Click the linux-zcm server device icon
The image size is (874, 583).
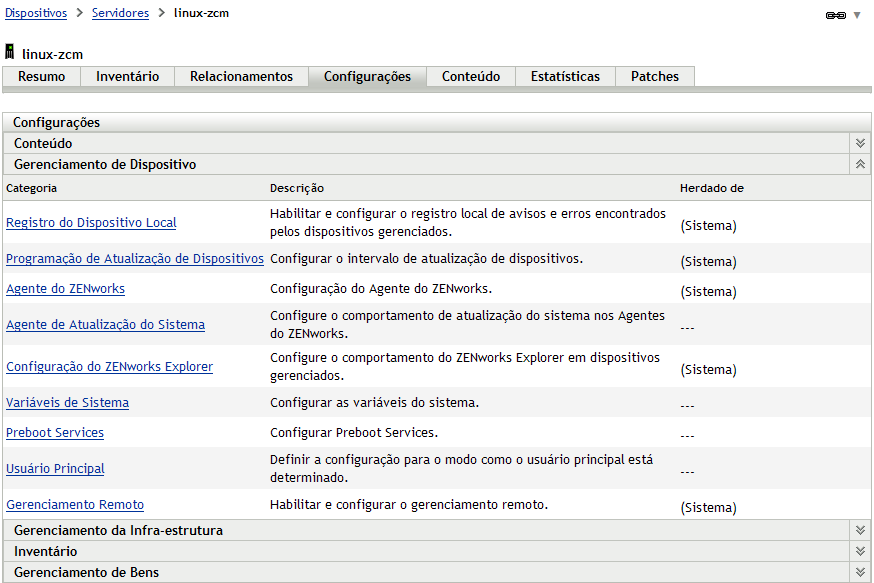point(10,53)
